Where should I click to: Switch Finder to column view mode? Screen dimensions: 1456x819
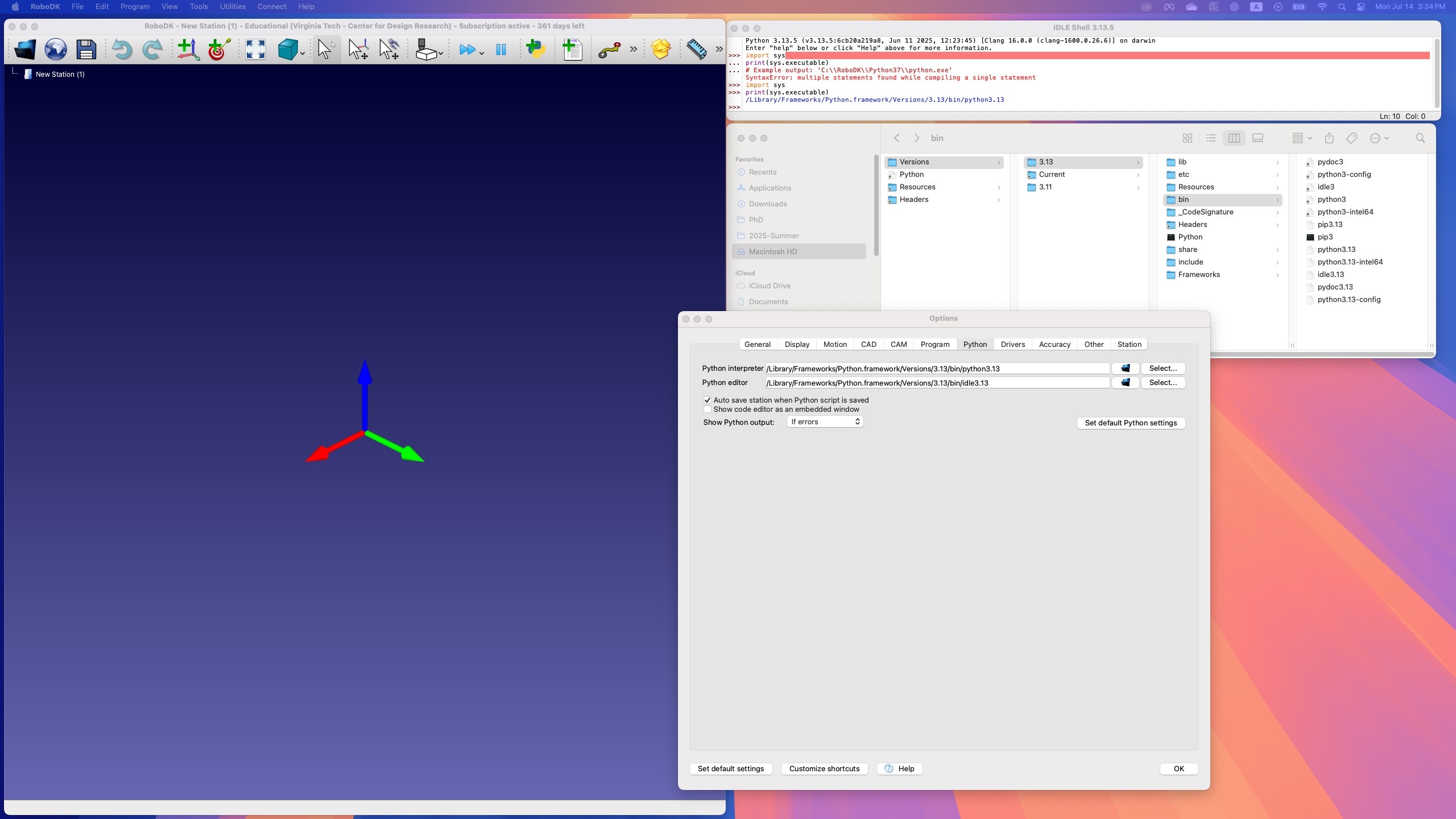[x=1234, y=138]
